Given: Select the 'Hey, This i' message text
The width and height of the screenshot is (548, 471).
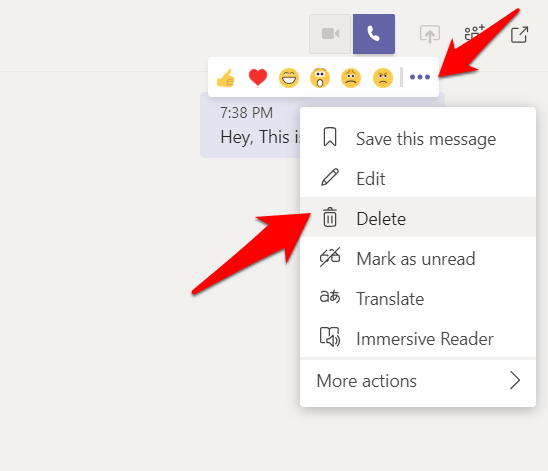Looking at the screenshot, I should 260,137.
